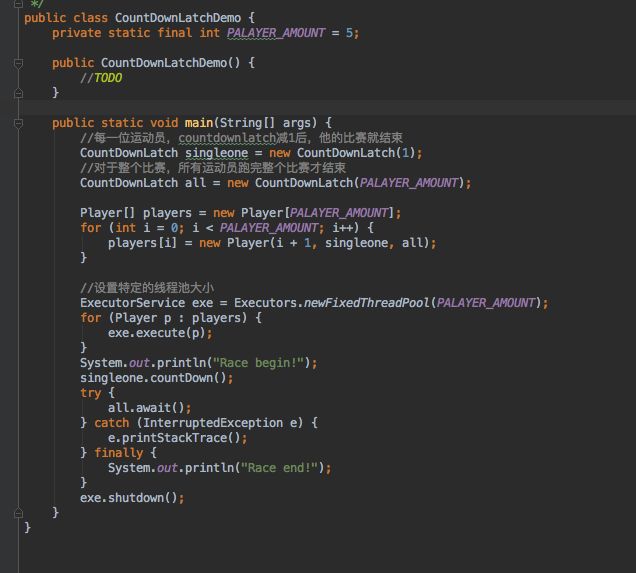636x573 pixels.
Task: Click i++ in the for loop header
Action: [342, 228]
